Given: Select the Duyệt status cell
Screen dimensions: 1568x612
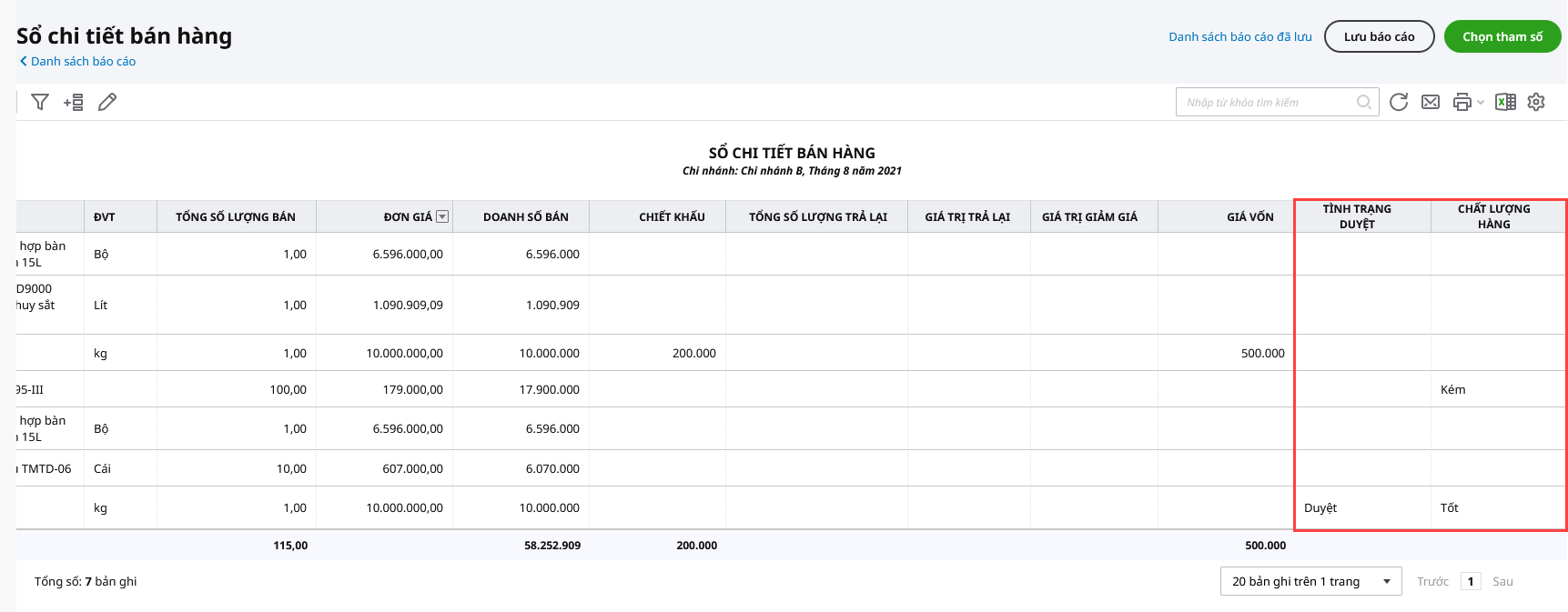Looking at the screenshot, I should point(1320,507).
